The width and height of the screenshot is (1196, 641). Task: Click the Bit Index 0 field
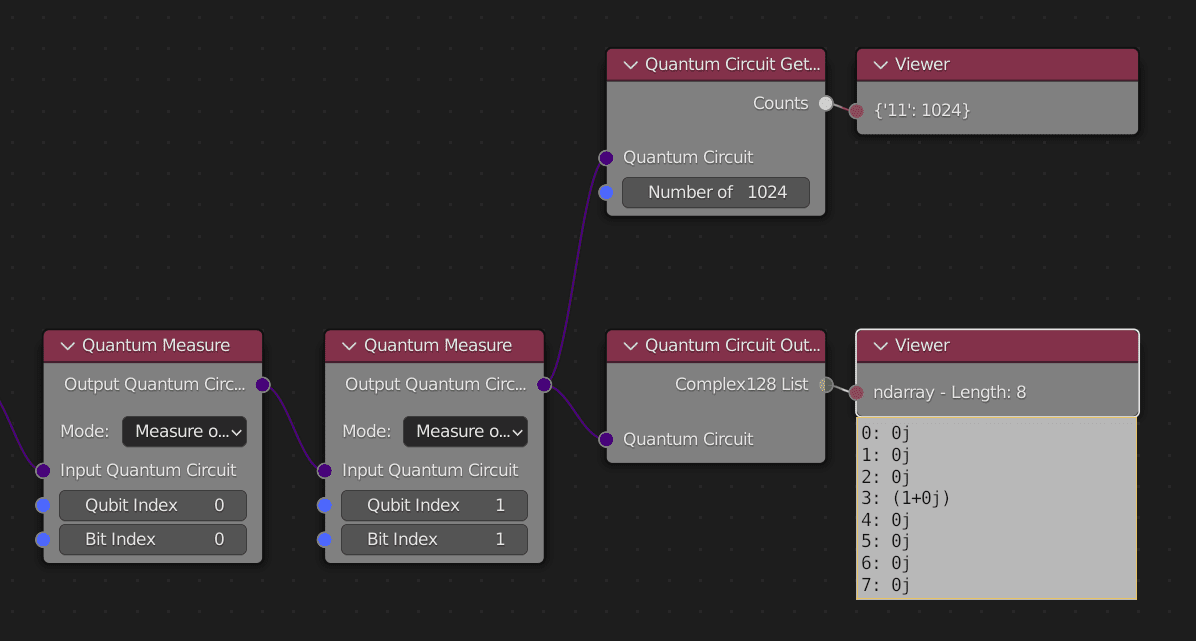coord(153,540)
